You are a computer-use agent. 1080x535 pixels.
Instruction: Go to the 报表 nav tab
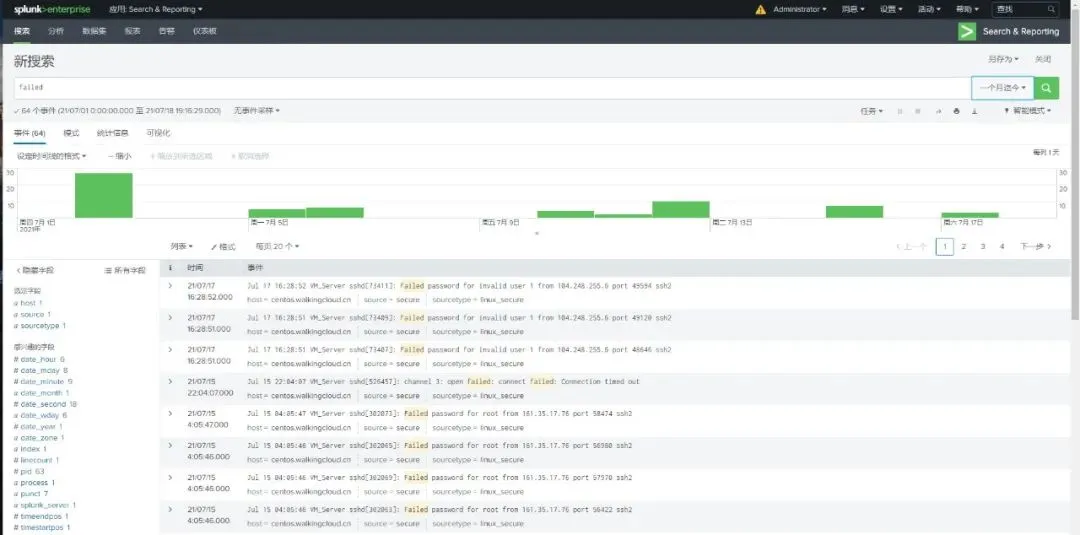132,31
